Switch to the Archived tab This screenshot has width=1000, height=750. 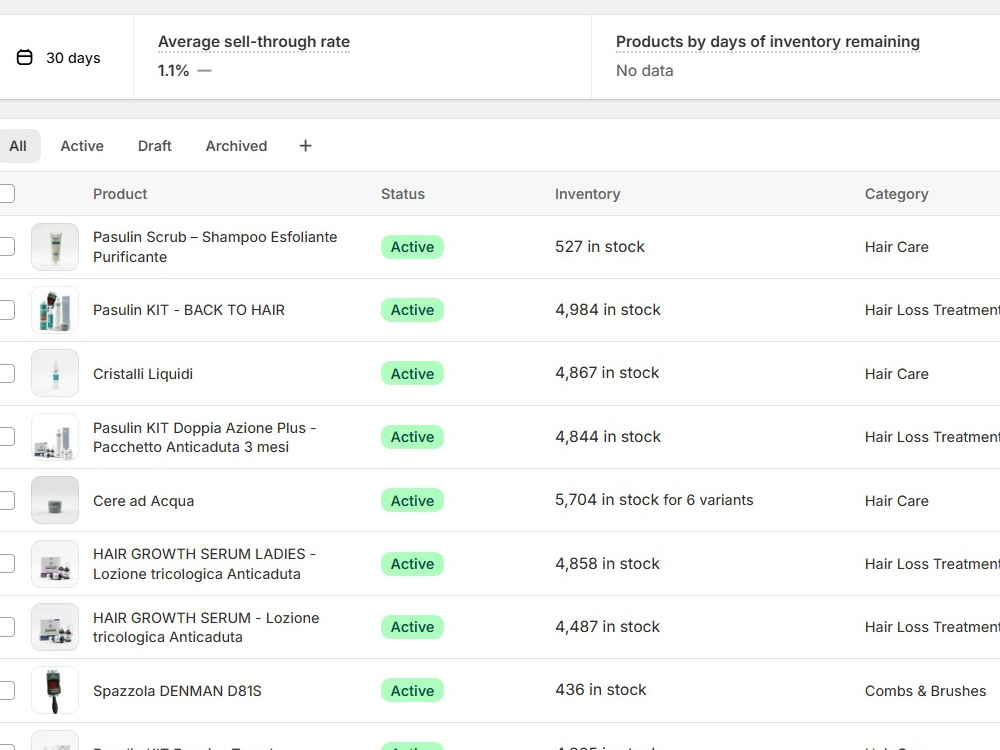(x=237, y=146)
